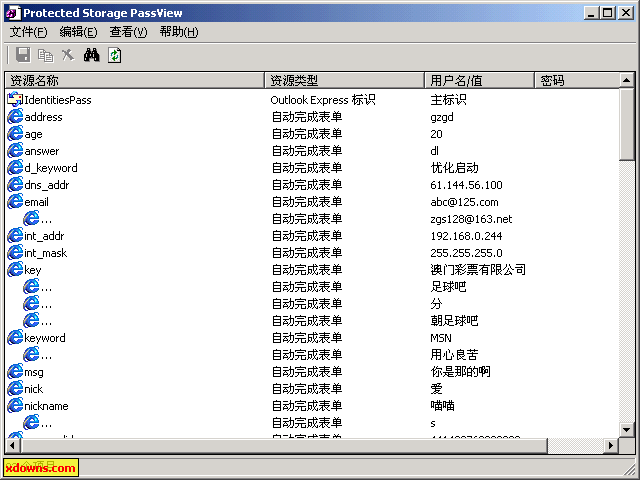Select the value MSN

click(441, 338)
